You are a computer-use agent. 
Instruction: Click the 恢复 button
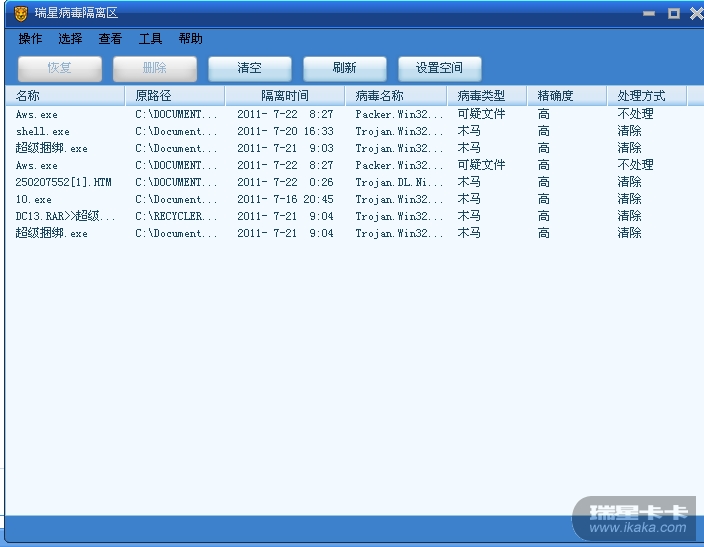(x=60, y=68)
